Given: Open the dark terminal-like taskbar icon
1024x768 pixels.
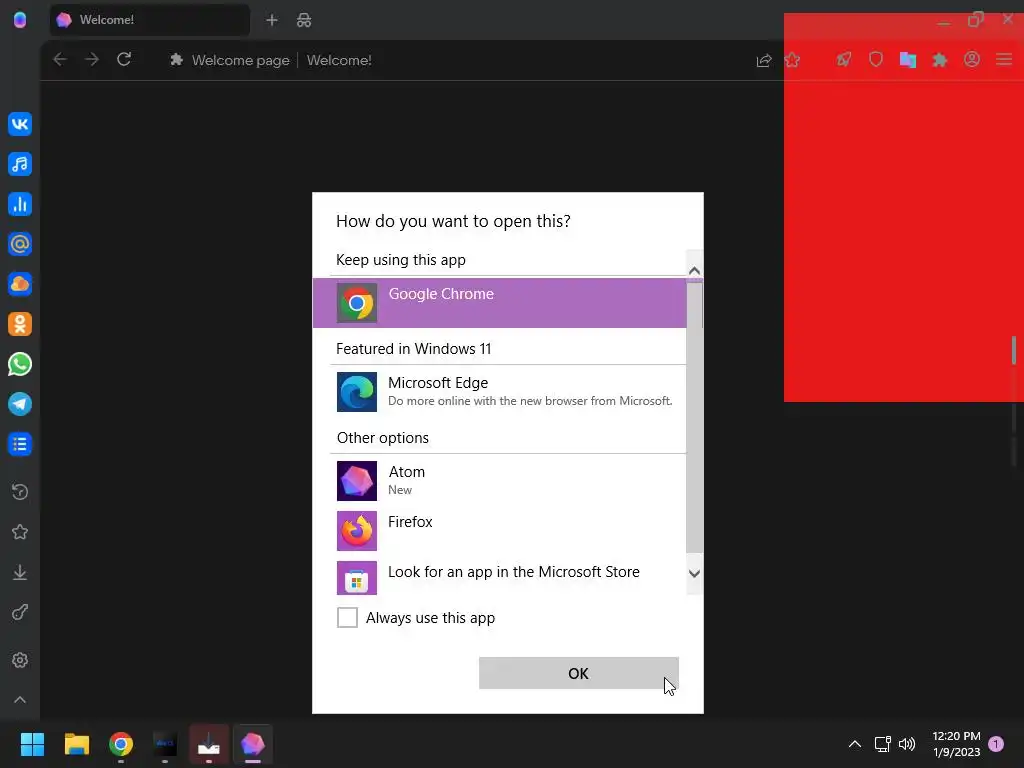Looking at the screenshot, I should [165, 744].
